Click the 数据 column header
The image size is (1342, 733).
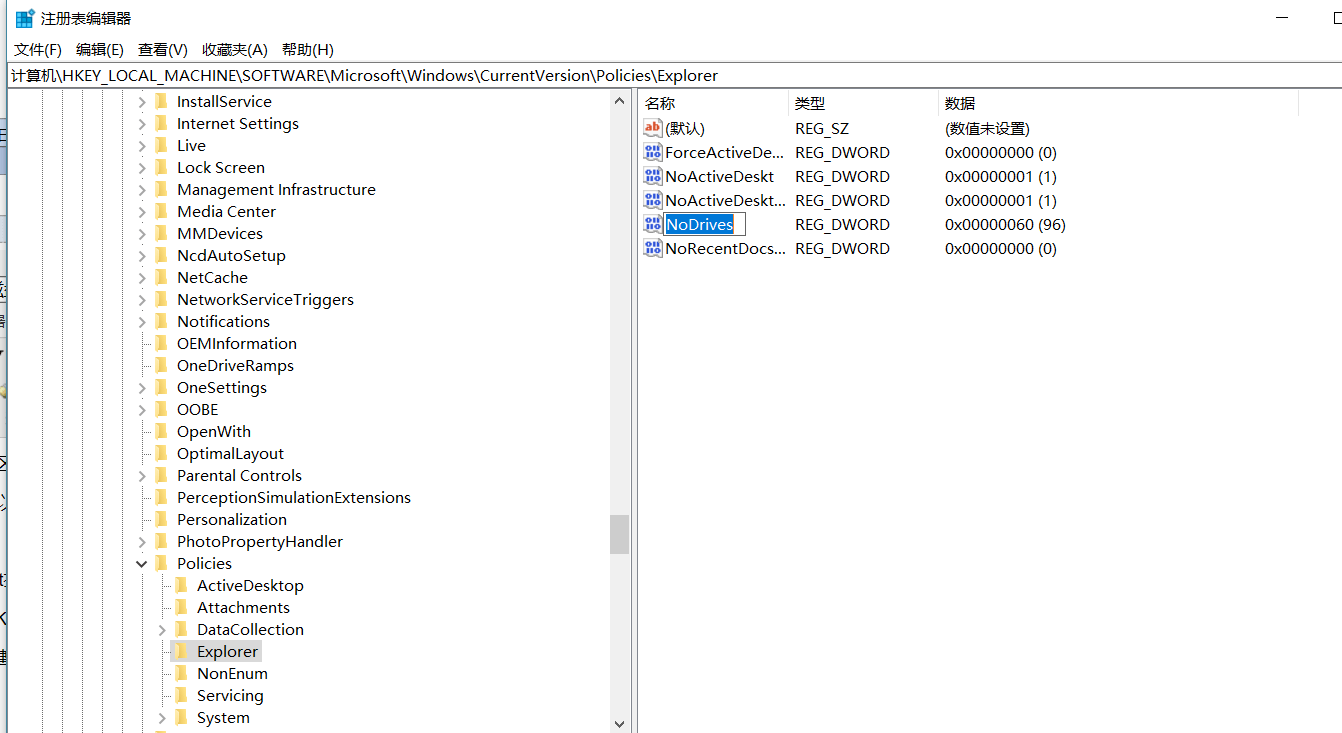tap(960, 104)
